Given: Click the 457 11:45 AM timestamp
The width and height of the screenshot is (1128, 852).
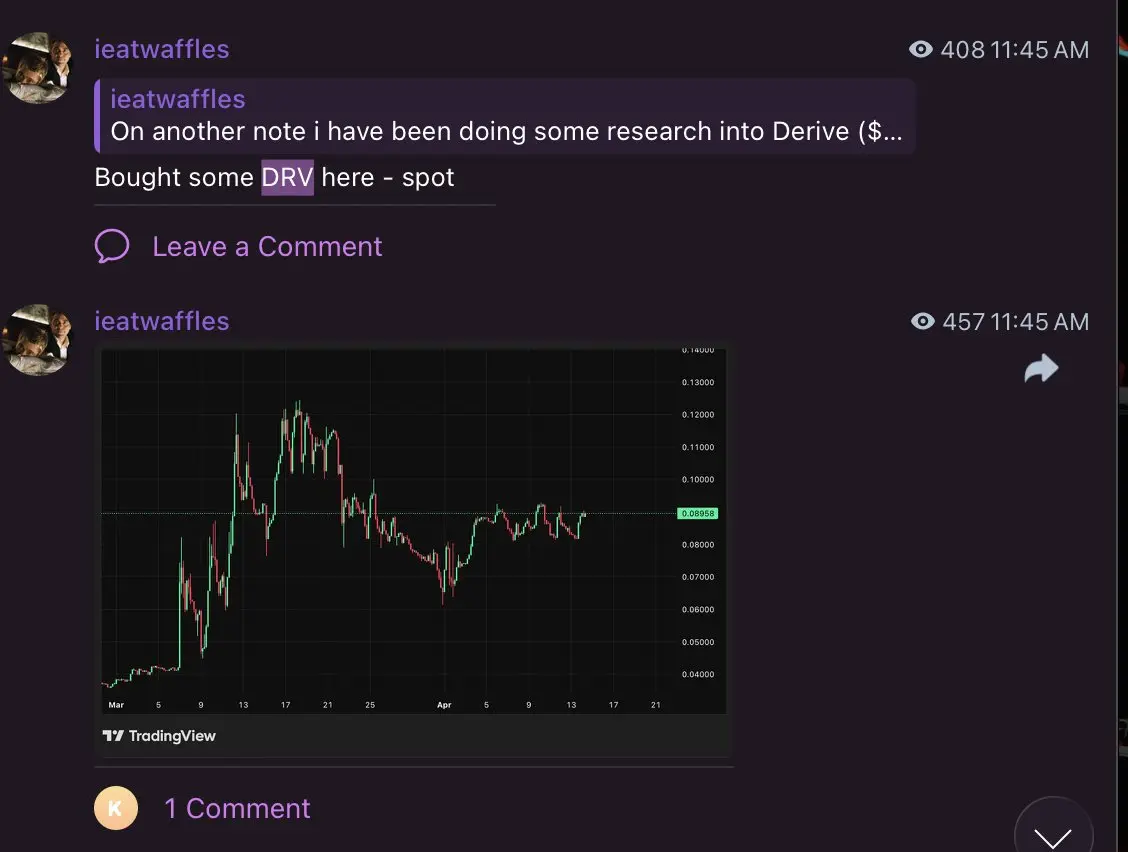Looking at the screenshot, I should (x=1016, y=321).
